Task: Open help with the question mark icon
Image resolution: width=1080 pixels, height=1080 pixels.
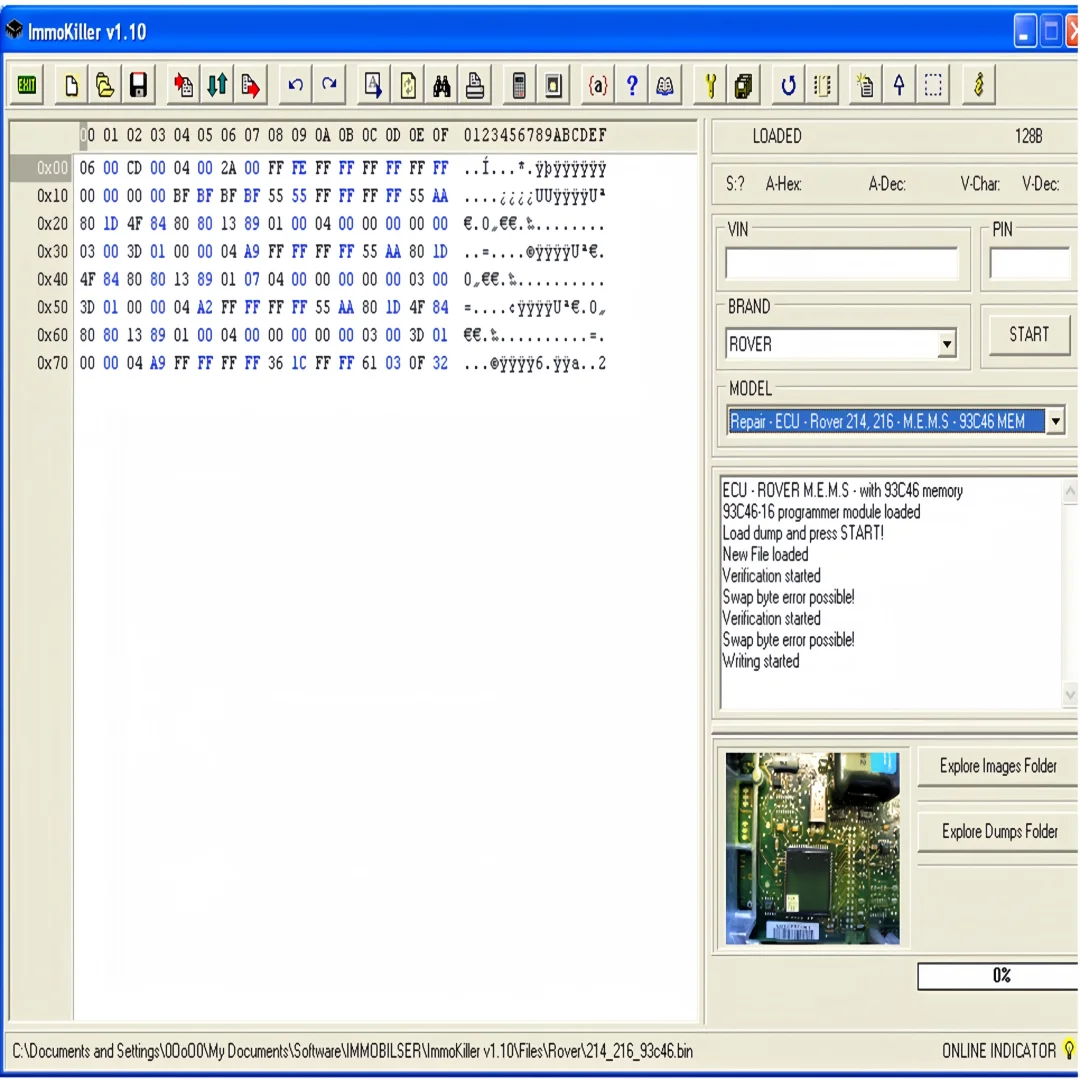Action: tap(631, 85)
